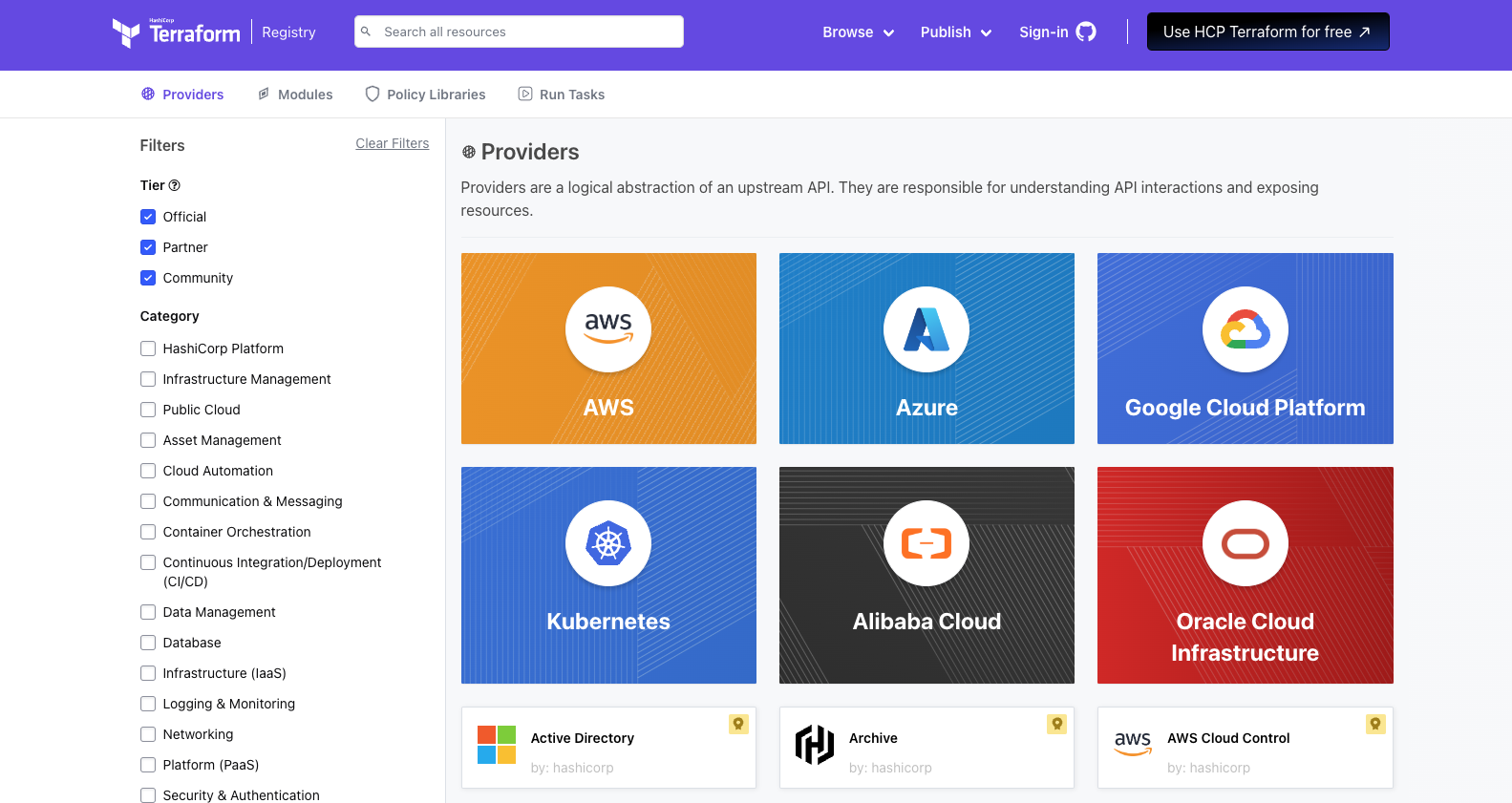This screenshot has width=1512, height=803.
Task: Open the Active Directory provider card
Action: click(x=608, y=748)
